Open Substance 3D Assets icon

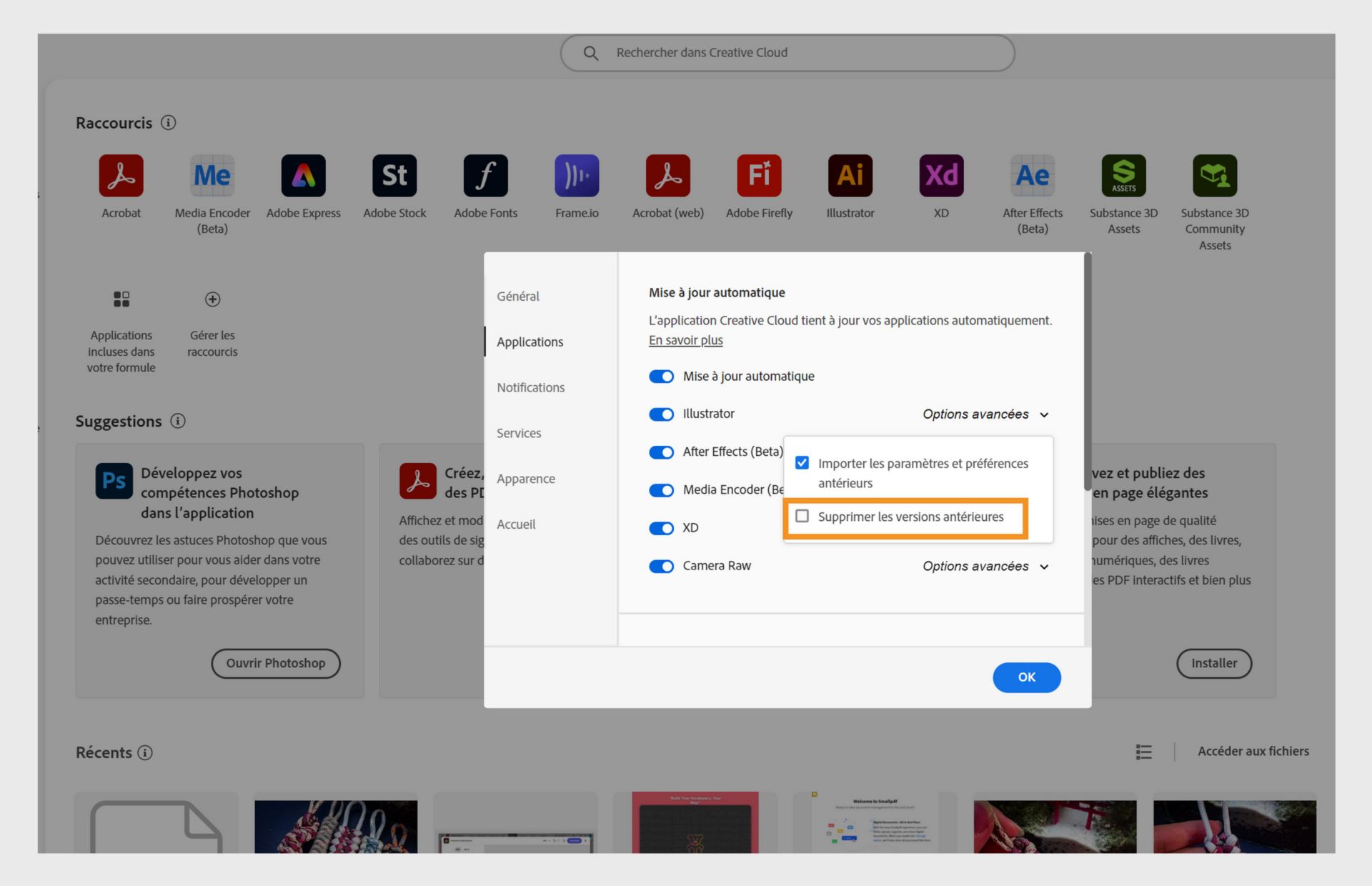click(x=1123, y=176)
